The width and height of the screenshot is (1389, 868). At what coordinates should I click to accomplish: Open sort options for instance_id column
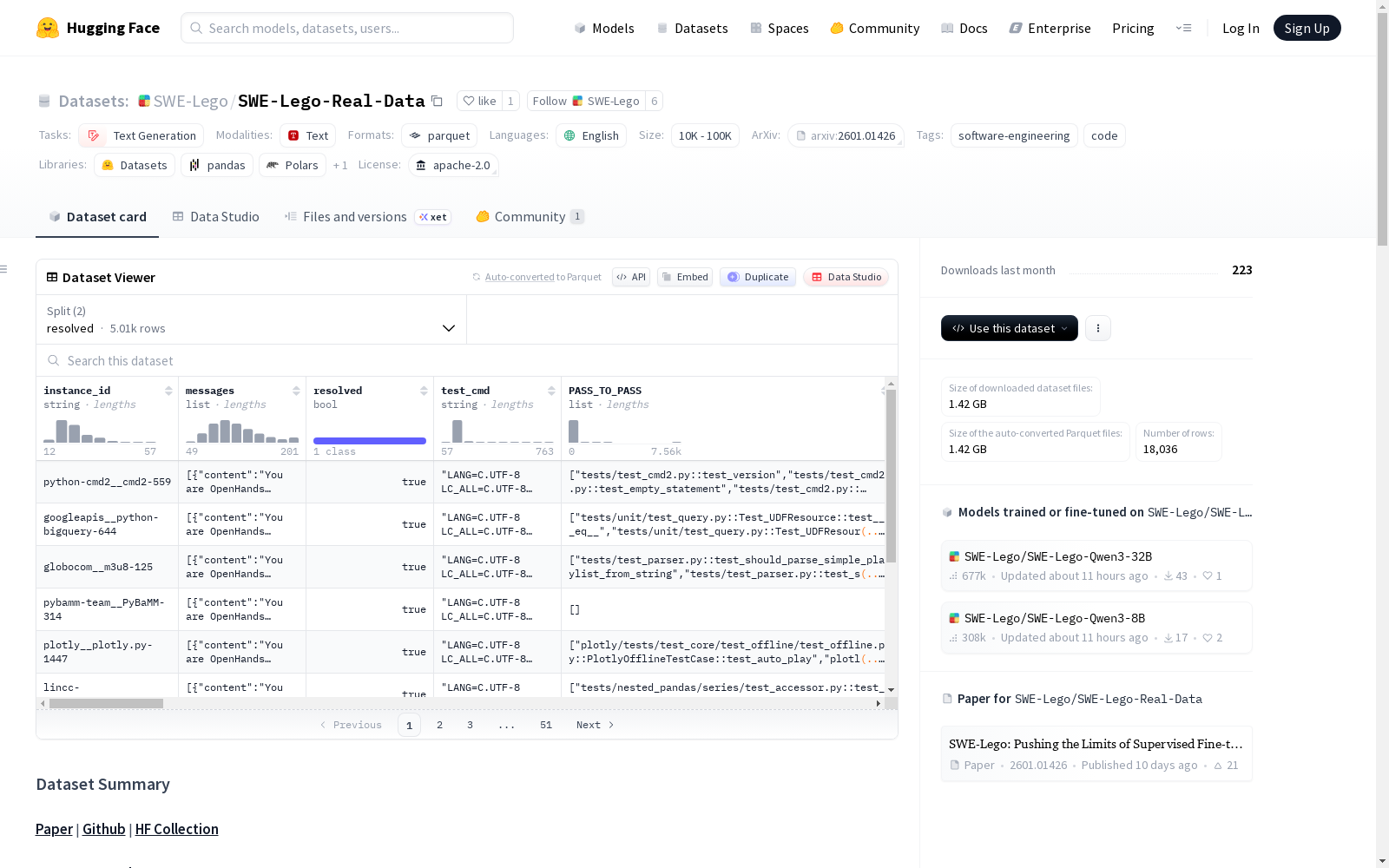click(168, 391)
